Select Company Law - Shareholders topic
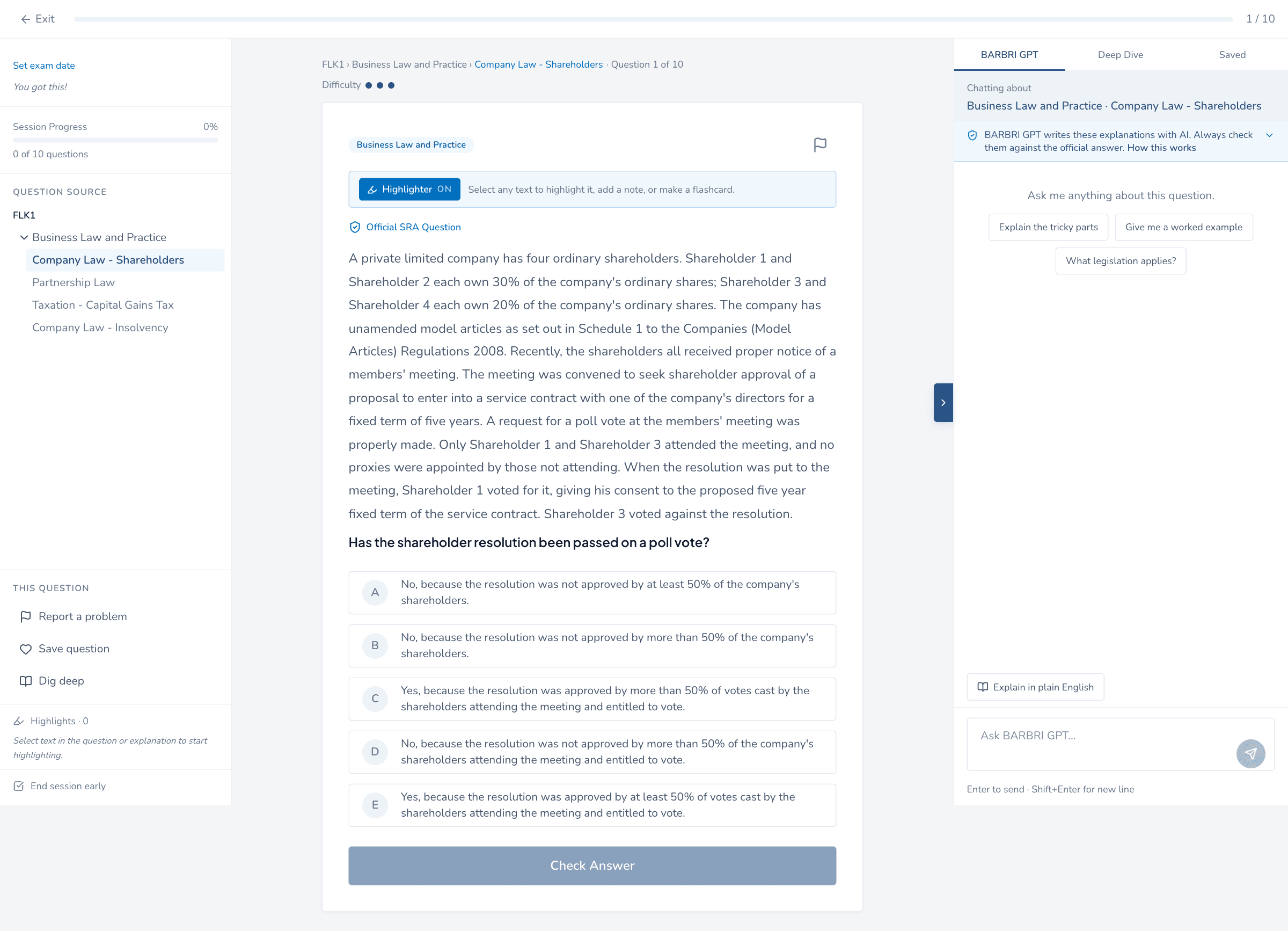Screen dimensions: 1288x931 point(125,260)
